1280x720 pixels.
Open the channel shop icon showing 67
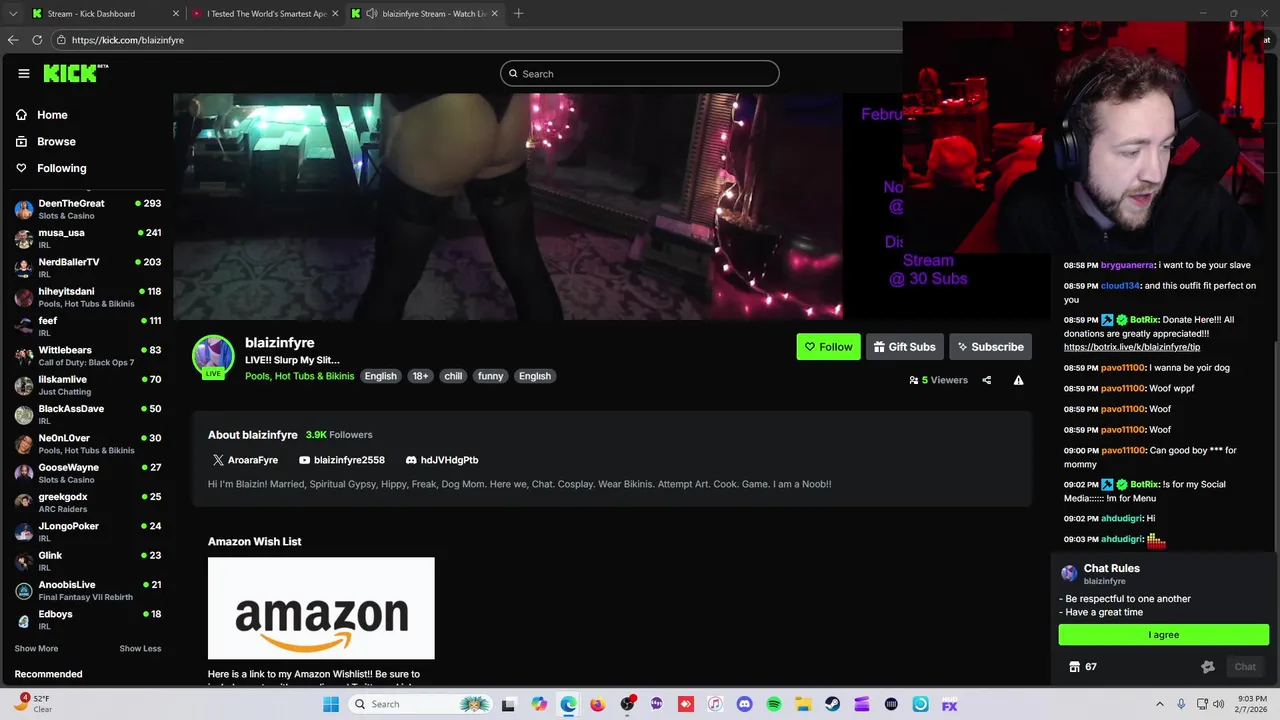(x=1082, y=666)
